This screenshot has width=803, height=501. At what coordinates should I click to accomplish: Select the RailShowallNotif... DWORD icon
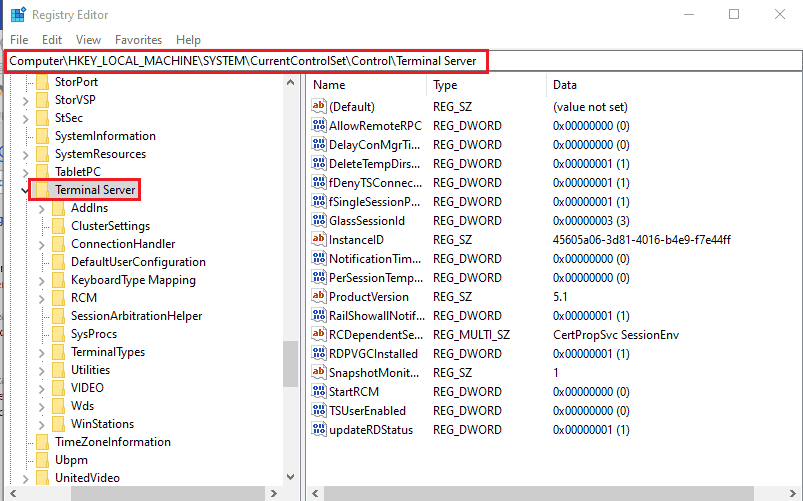pyautogui.click(x=319, y=315)
